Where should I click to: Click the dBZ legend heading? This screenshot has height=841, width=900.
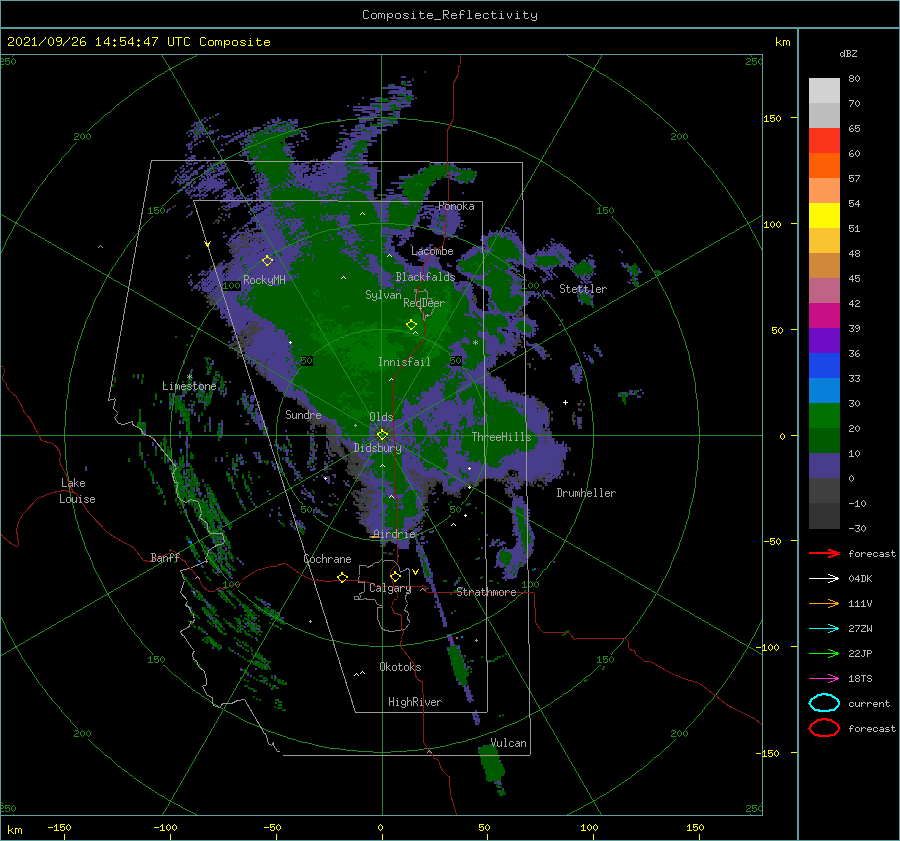pyautogui.click(x=848, y=53)
